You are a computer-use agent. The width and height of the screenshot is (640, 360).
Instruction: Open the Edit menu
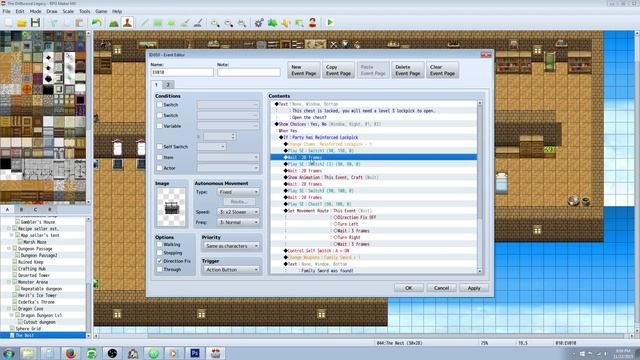(20, 11)
